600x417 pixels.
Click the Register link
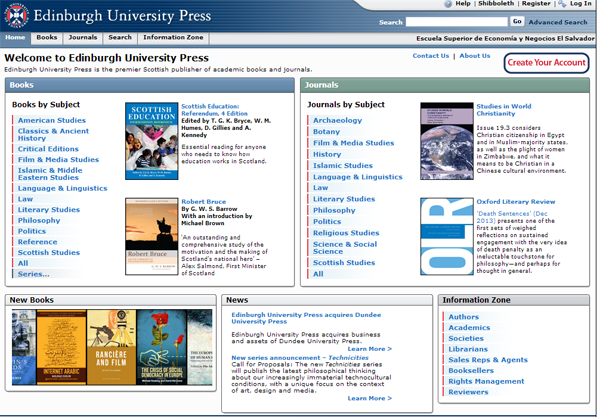[536, 3]
